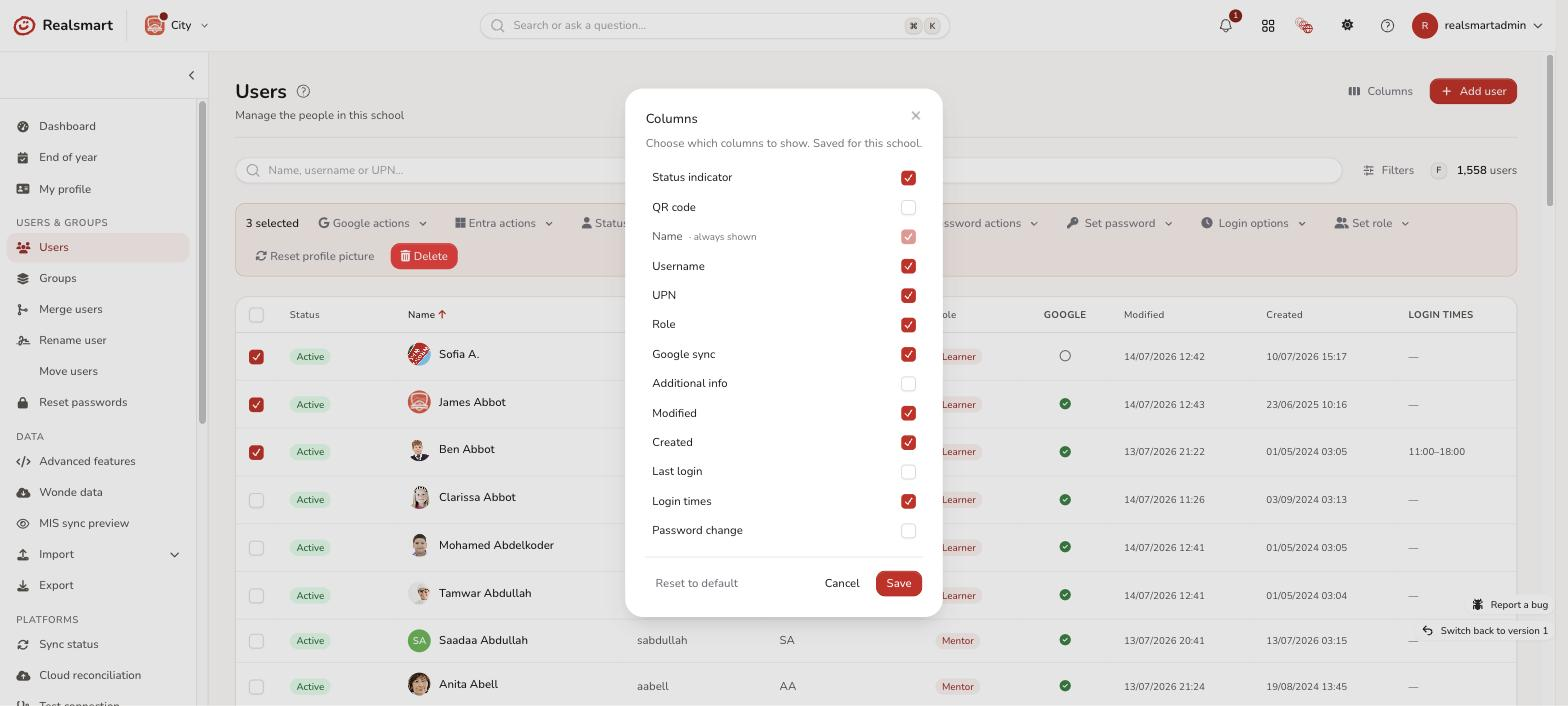
Task: Click Switch back to version 1
Action: pyautogui.click(x=1485, y=631)
